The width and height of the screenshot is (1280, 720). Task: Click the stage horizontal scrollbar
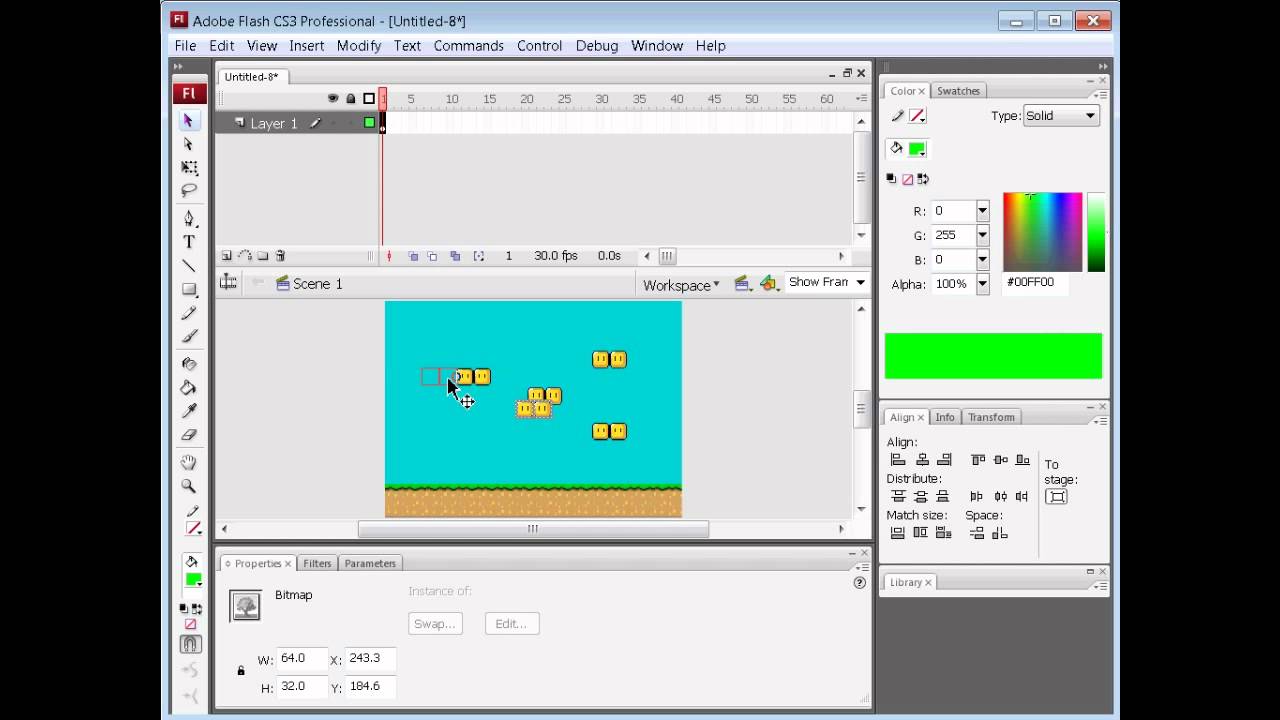click(x=532, y=529)
